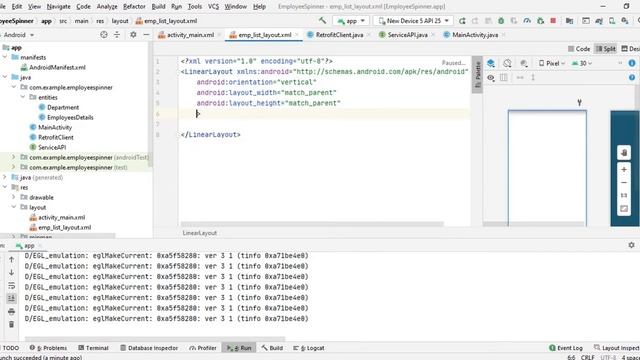Click the locate target icon in the Project panel
The height and width of the screenshot is (360, 640).
(x=104, y=35)
